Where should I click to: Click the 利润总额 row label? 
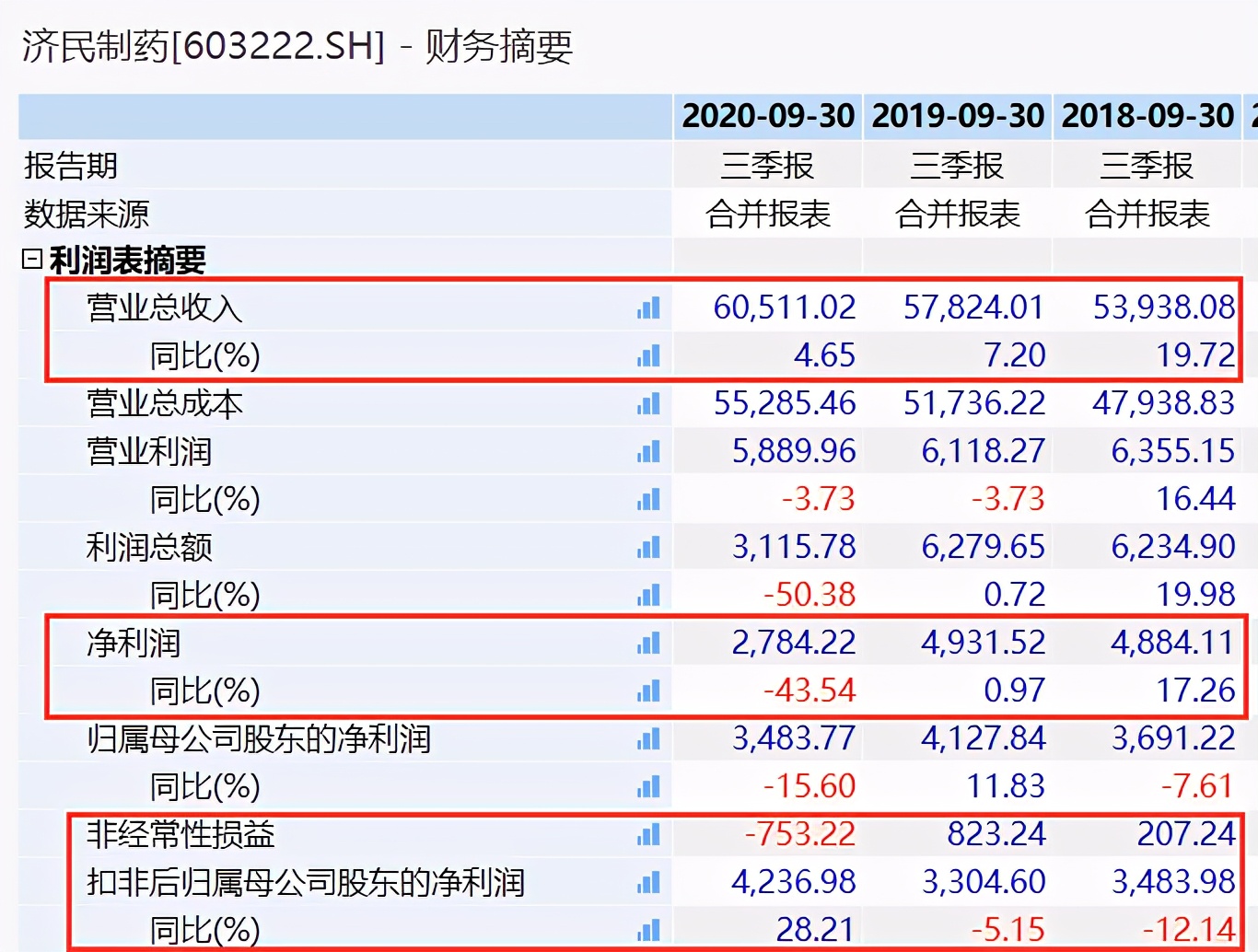[149, 547]
